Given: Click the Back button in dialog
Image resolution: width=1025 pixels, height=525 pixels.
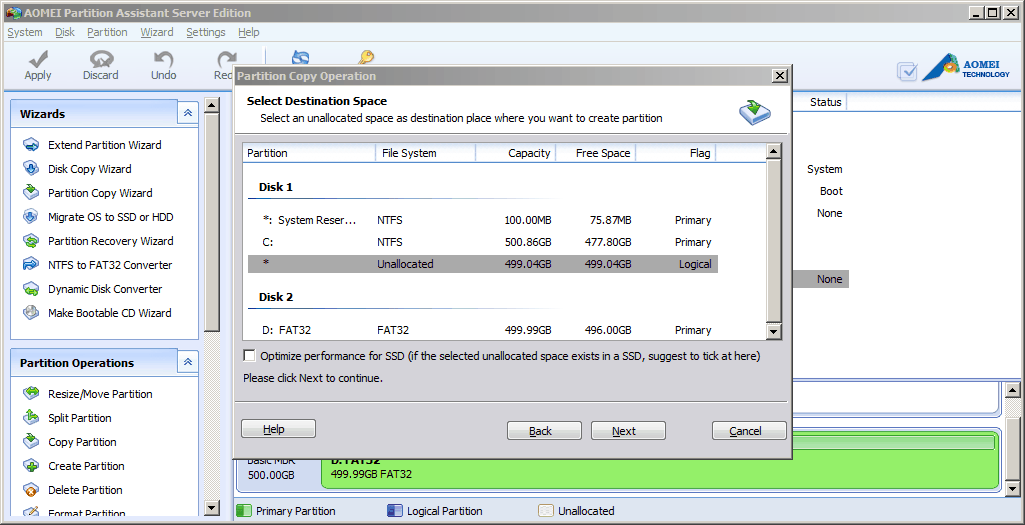Looking at the screenshot, I should pyautogui.click(x=544, y=431).
